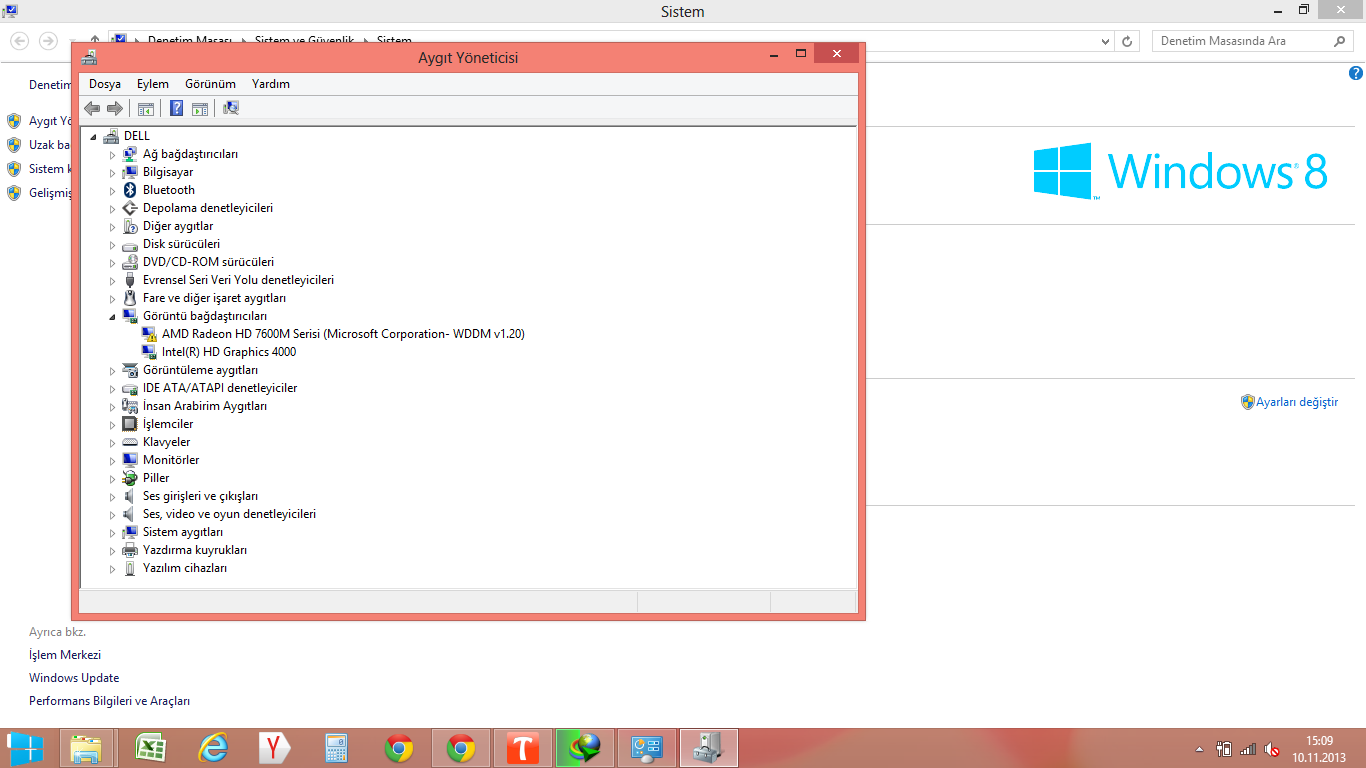This screenshot has width=1366, height=768.
Task: Open the Görünüm menu
Action: click(210, 84)
